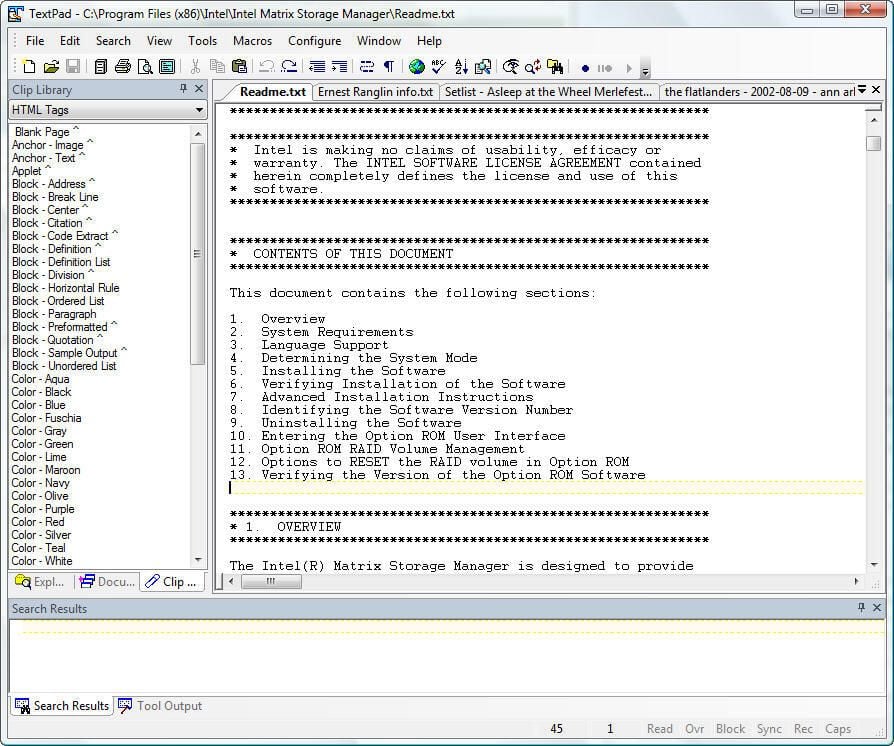Select Color - Navy clip item

click(40, 483)
